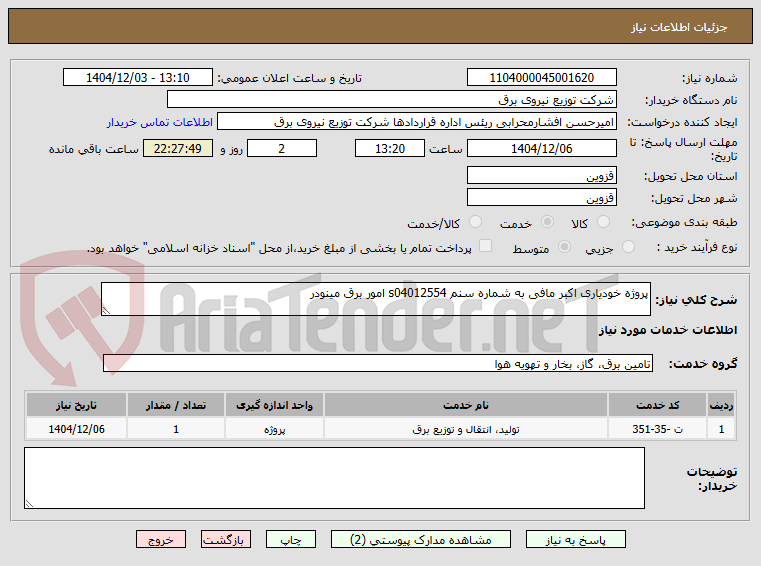This screenshot has width=761, height=566.
Task: Click the table date cell 1404/12/06
Action: tap(76, 429)
